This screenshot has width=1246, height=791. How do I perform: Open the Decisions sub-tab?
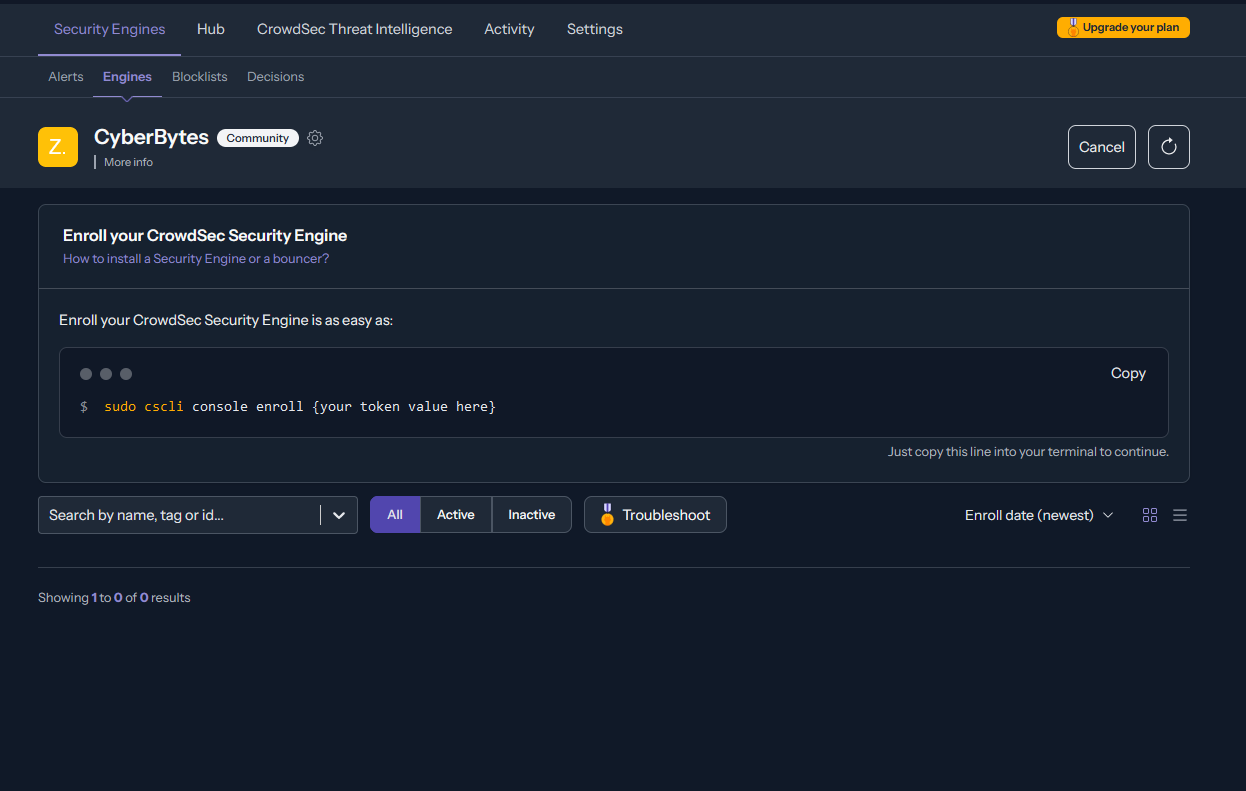click(x=275, y=77)
